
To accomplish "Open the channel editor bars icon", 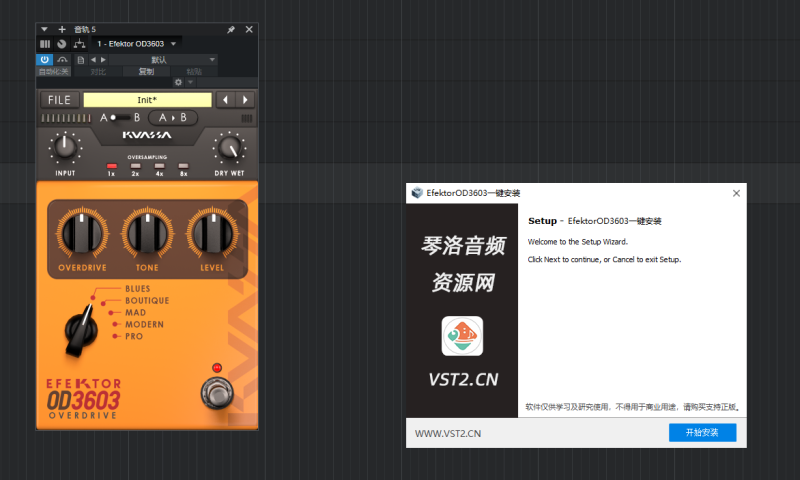I will click(x=45, y=44).
